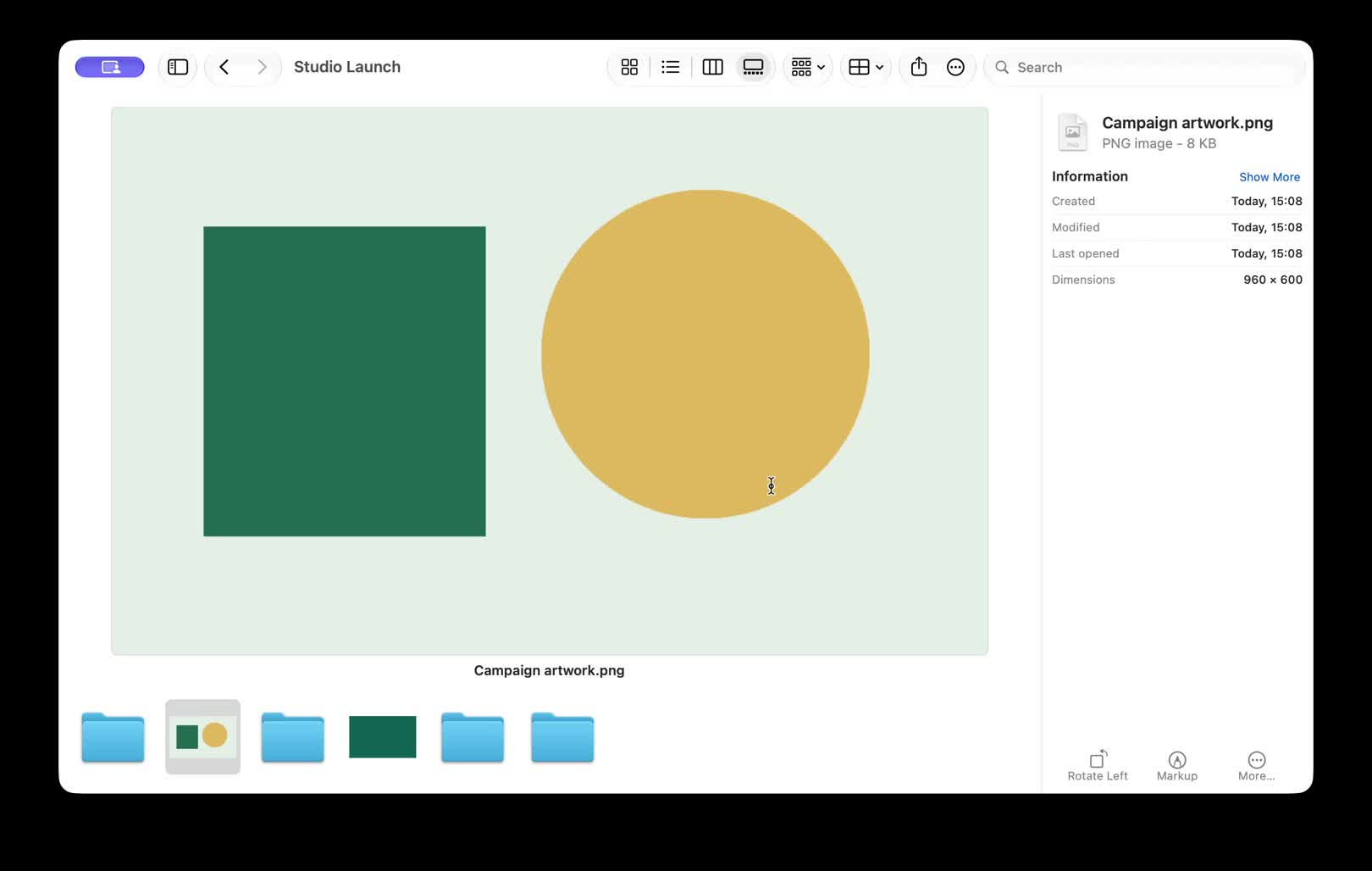Select the folder after the artwork thumbnail
Screen dimensions: 1372x871
click(292, 737)
